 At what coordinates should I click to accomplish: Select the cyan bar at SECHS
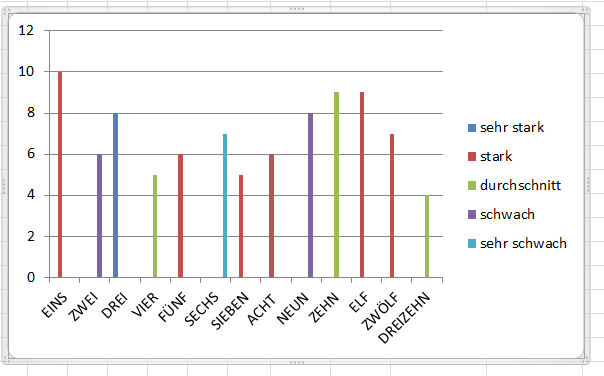point(225,206)
